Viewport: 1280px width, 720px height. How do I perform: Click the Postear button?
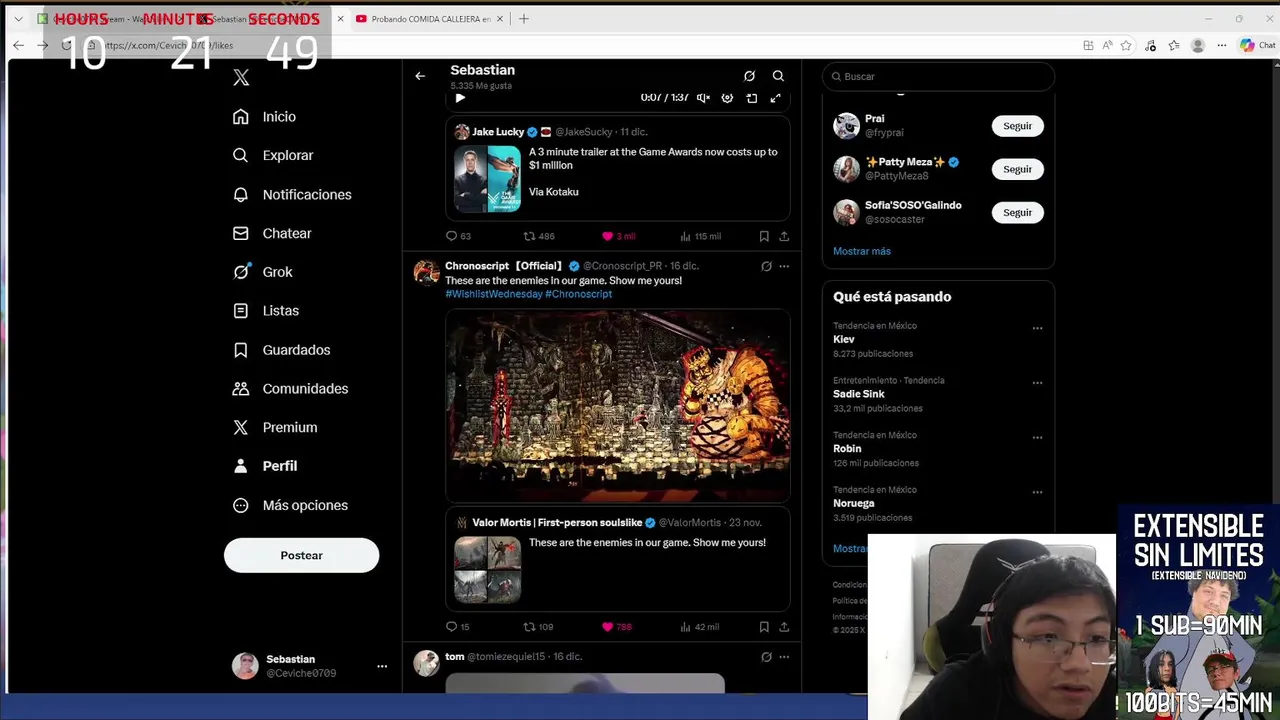point(301,555)
